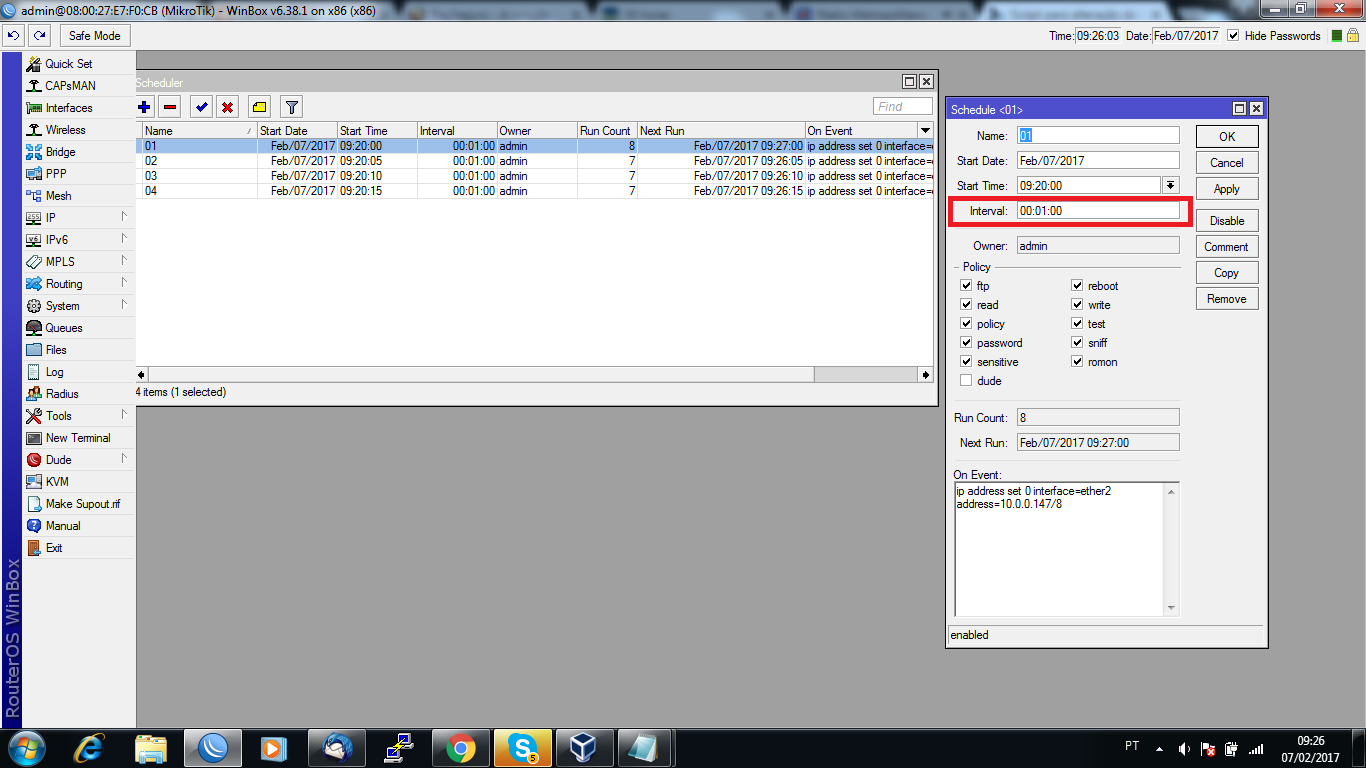
Task: Toggle the Safe Mode button
Action: [95, 36]
